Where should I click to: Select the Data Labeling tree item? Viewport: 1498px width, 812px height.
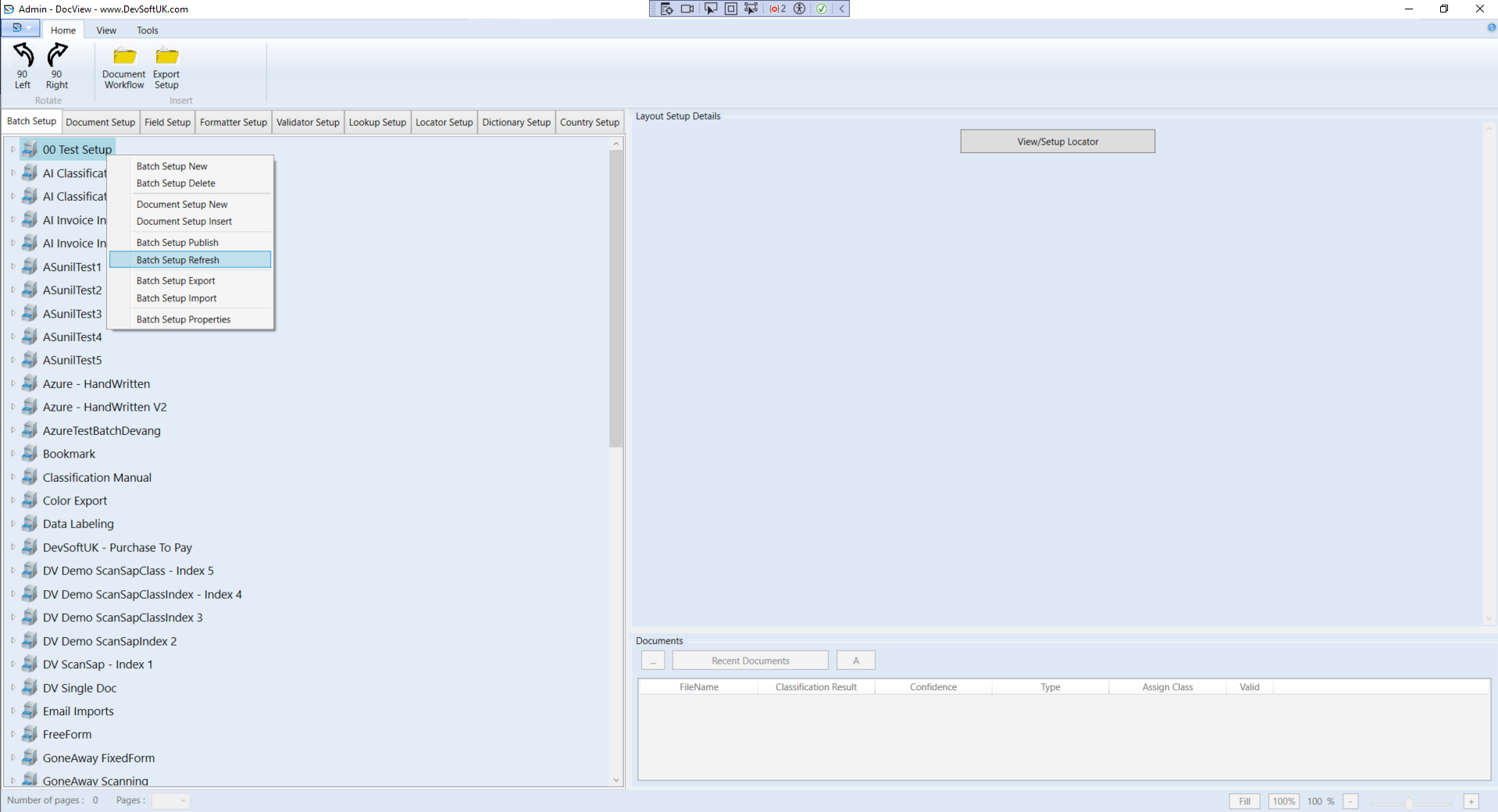point(78,524)
